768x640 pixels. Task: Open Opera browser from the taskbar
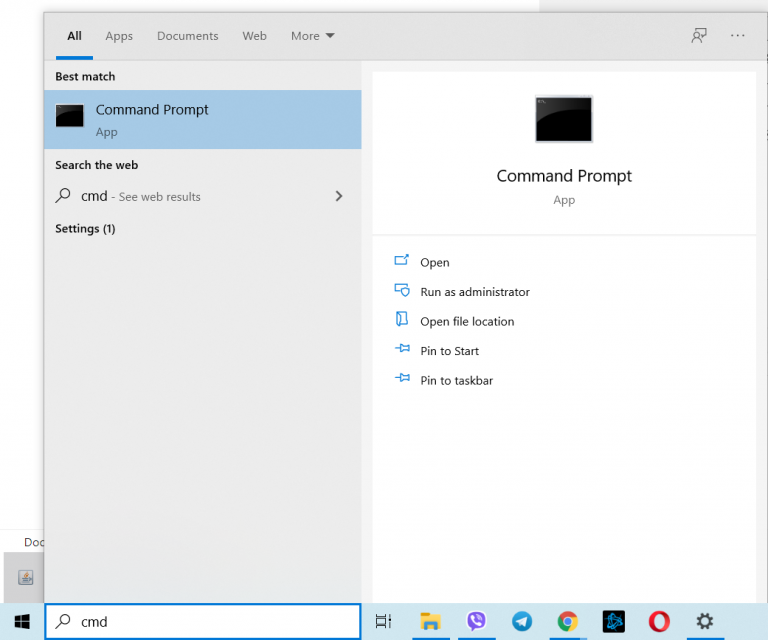[659, 621]
